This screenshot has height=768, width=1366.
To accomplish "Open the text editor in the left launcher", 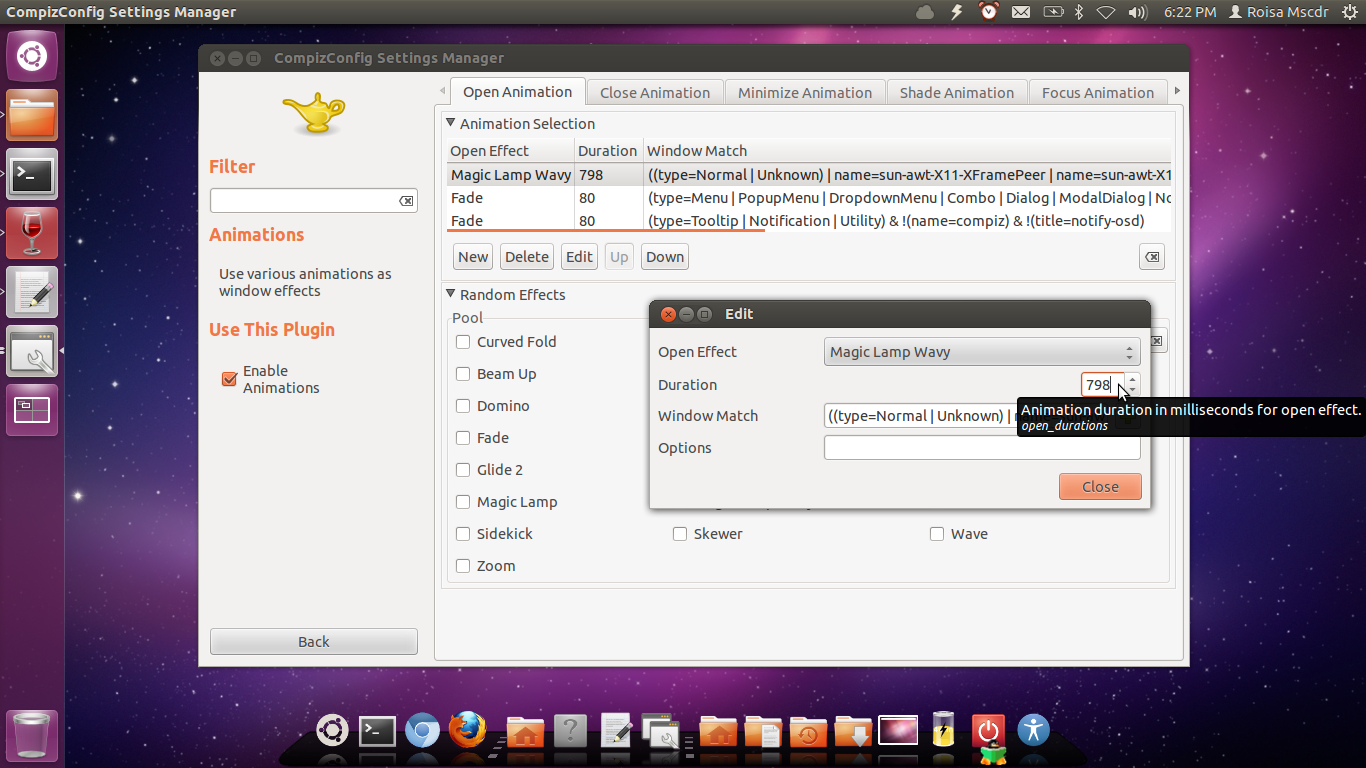I will pos(32,292).
